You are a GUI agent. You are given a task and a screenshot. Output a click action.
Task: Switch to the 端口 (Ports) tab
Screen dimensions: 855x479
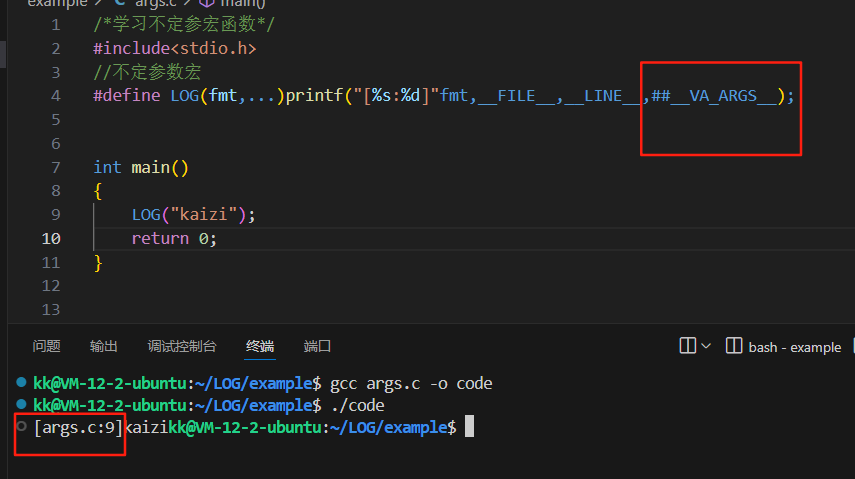coord(317,346)
